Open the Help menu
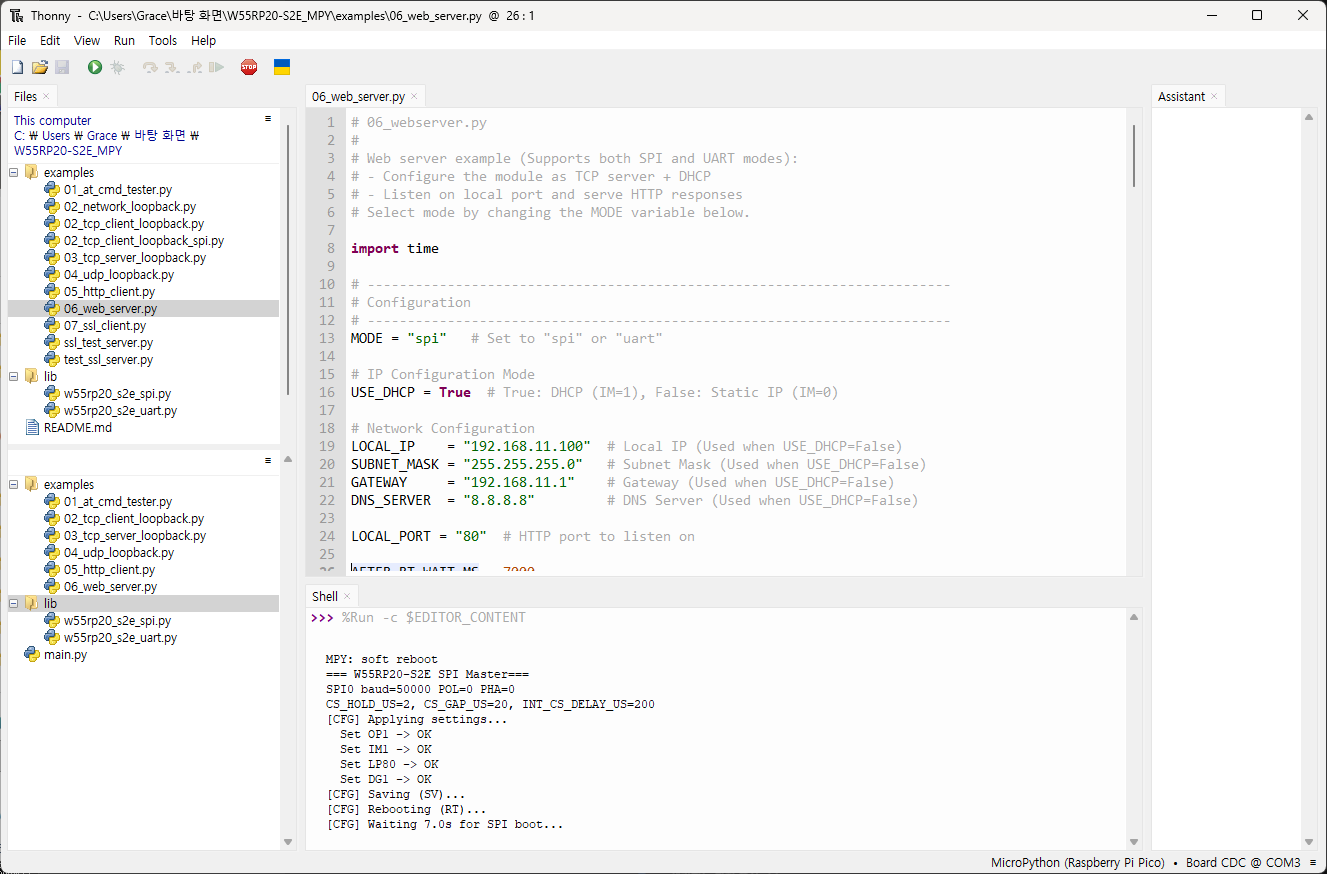Image resolution: width=1327 pixels, height=874 pixels. [203, 41]
